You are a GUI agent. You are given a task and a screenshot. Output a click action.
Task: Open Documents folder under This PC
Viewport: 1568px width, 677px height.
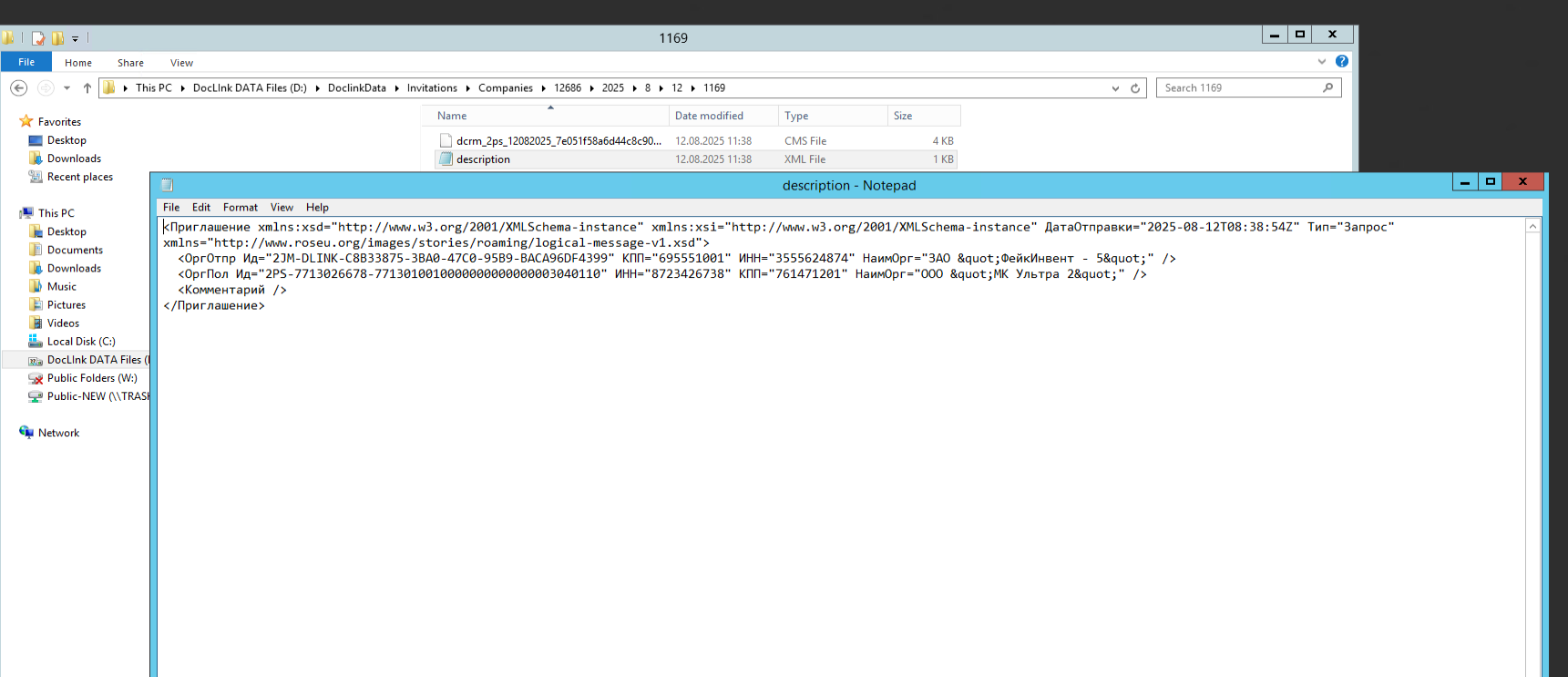[75, 250]
